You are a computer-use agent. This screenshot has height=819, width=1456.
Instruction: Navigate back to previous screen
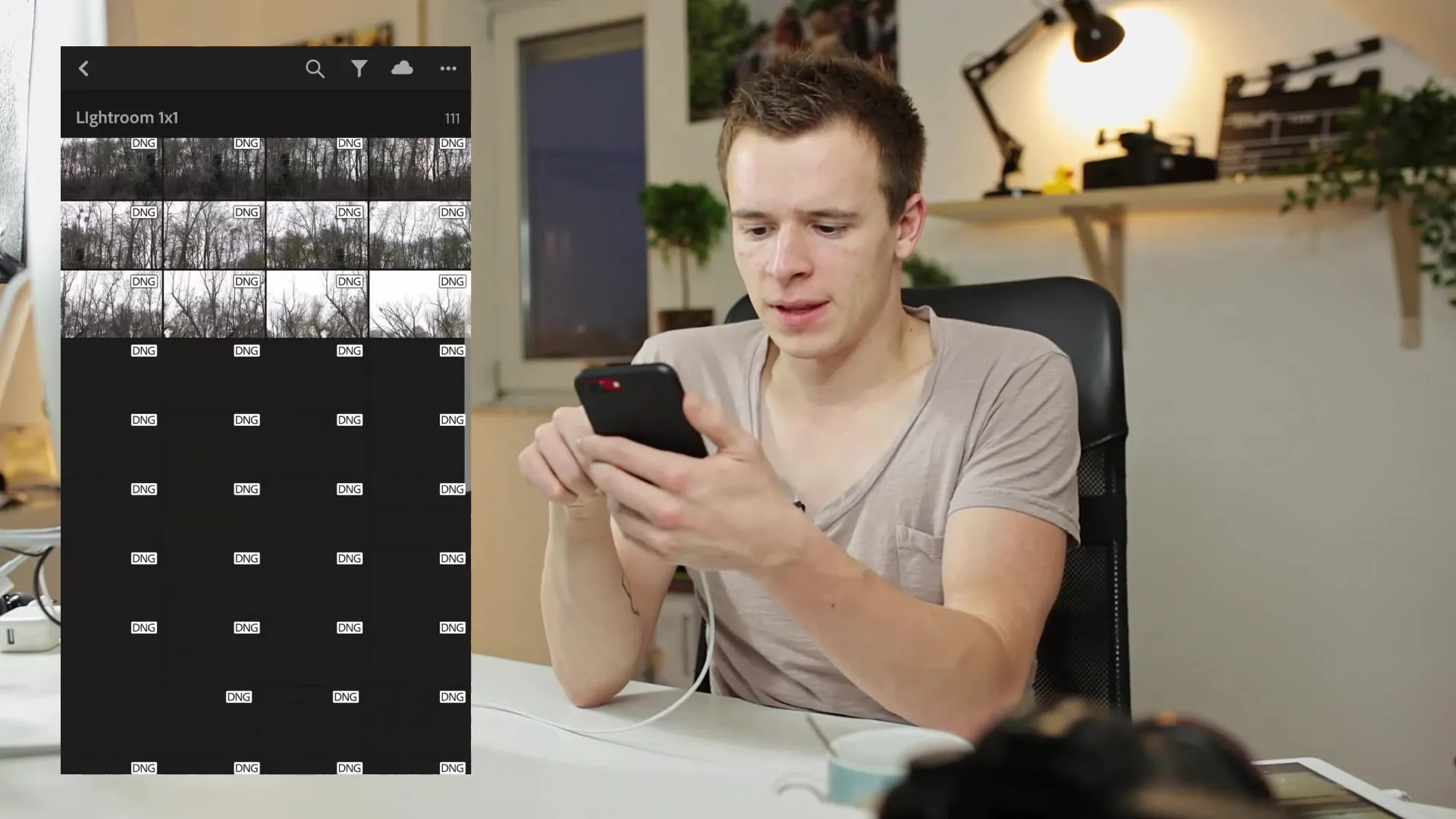[x=84, y=67]
